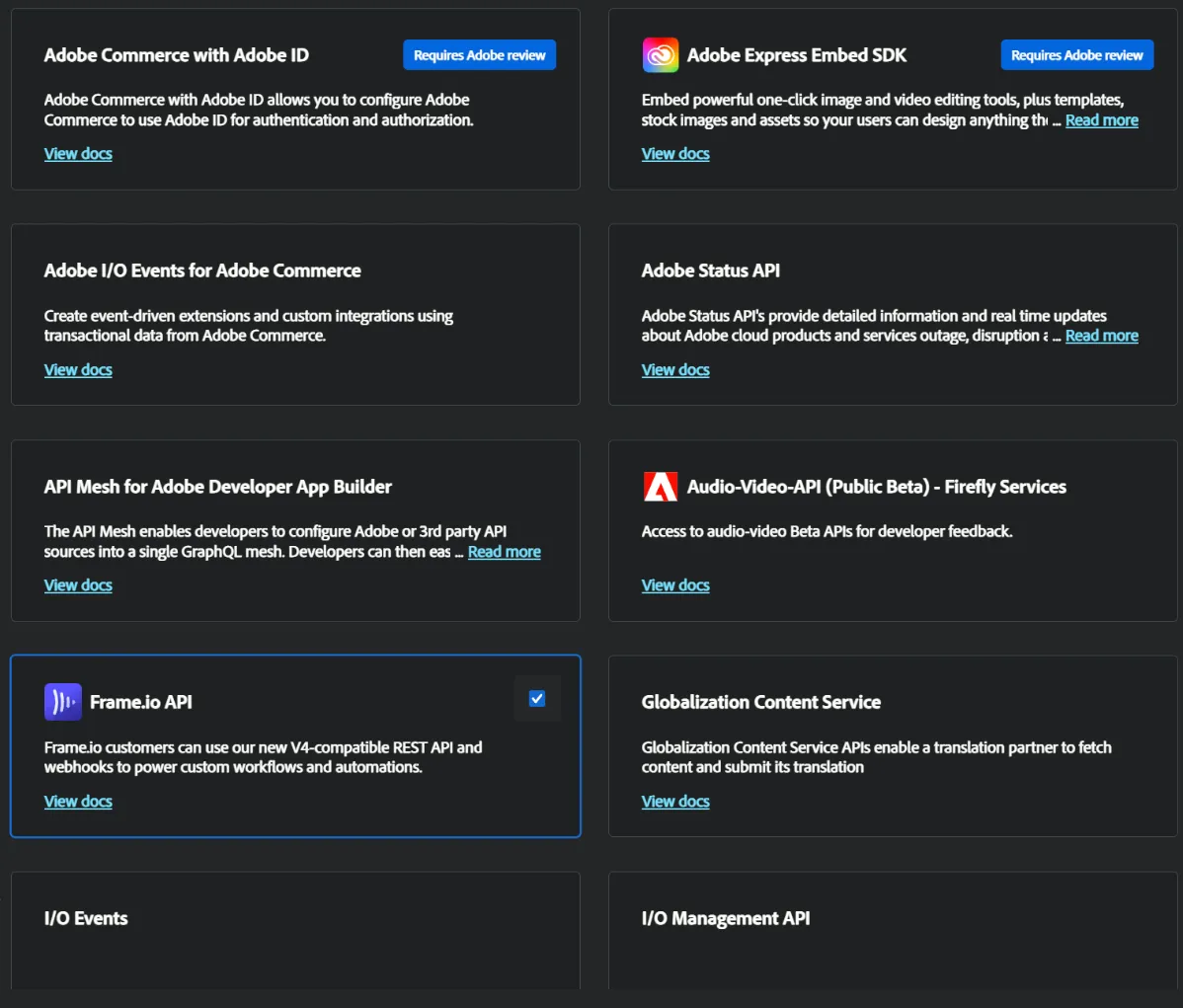Select API Mesh for Adobe Developer App Builder title

pyautogui.click(x=218, y=487)
